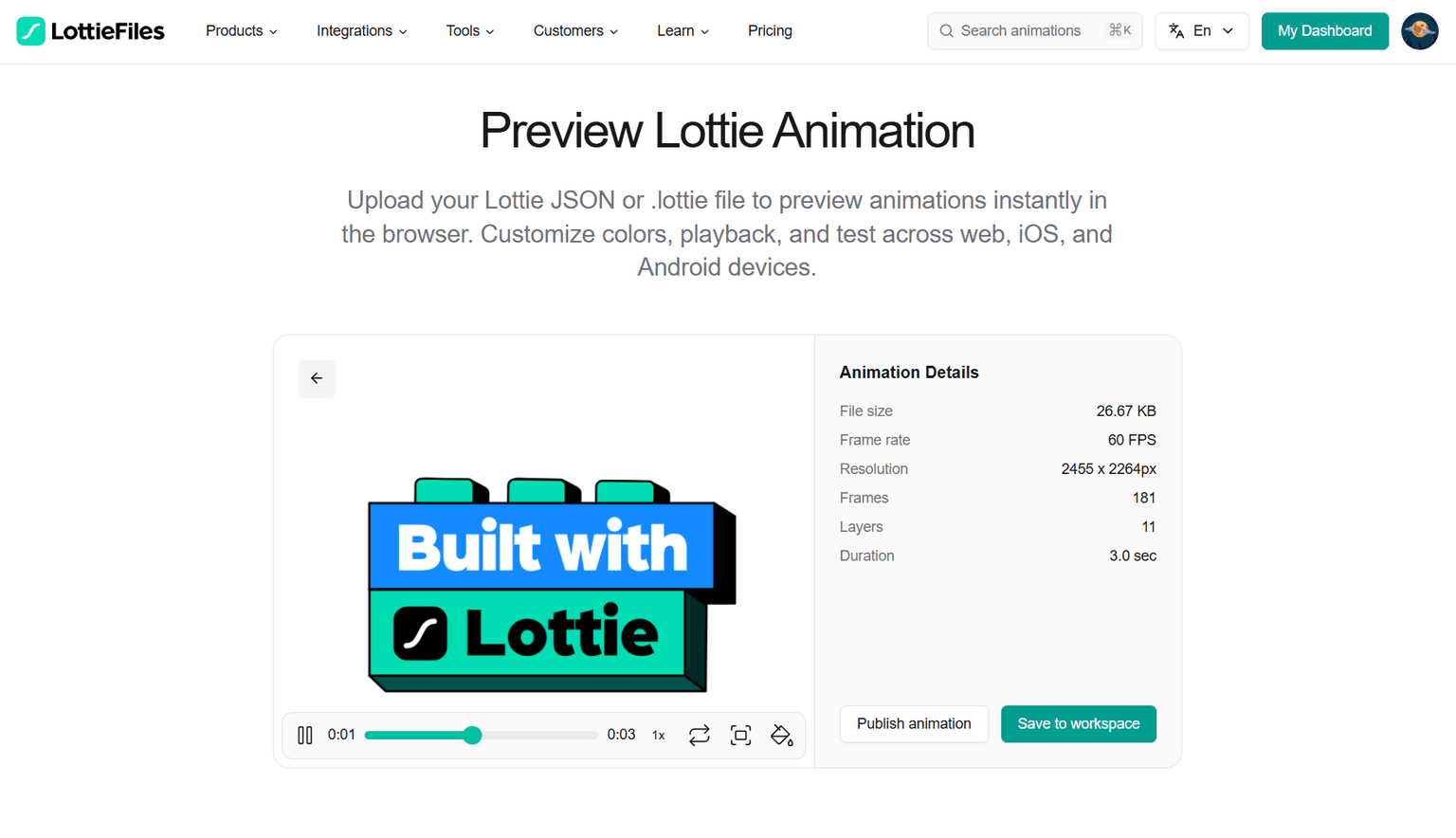The height and width of the screenshot is (838, 1456).
Task: Click the Pricing link
Action: (x=770, y=30)
